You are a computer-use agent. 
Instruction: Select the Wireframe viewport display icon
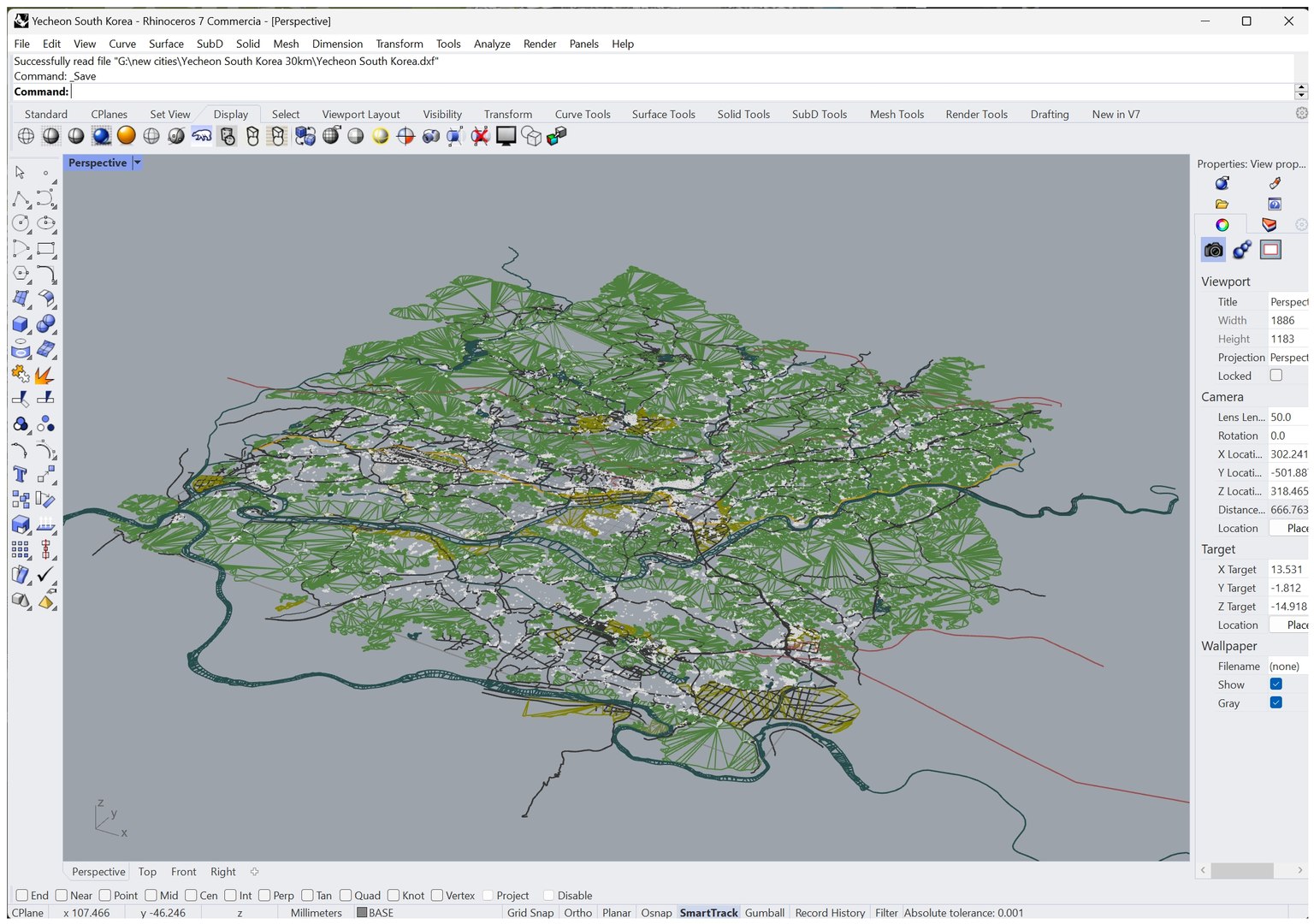[x=27, y=136]
